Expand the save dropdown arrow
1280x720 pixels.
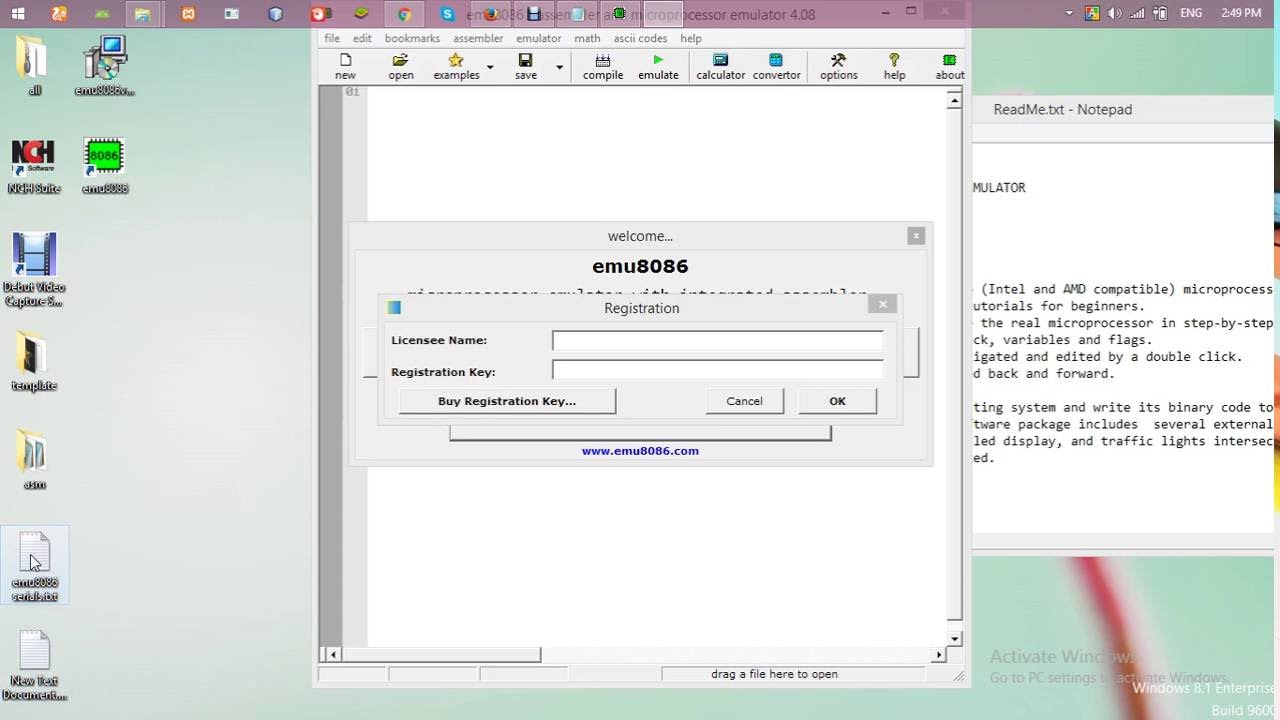(559, 68)
